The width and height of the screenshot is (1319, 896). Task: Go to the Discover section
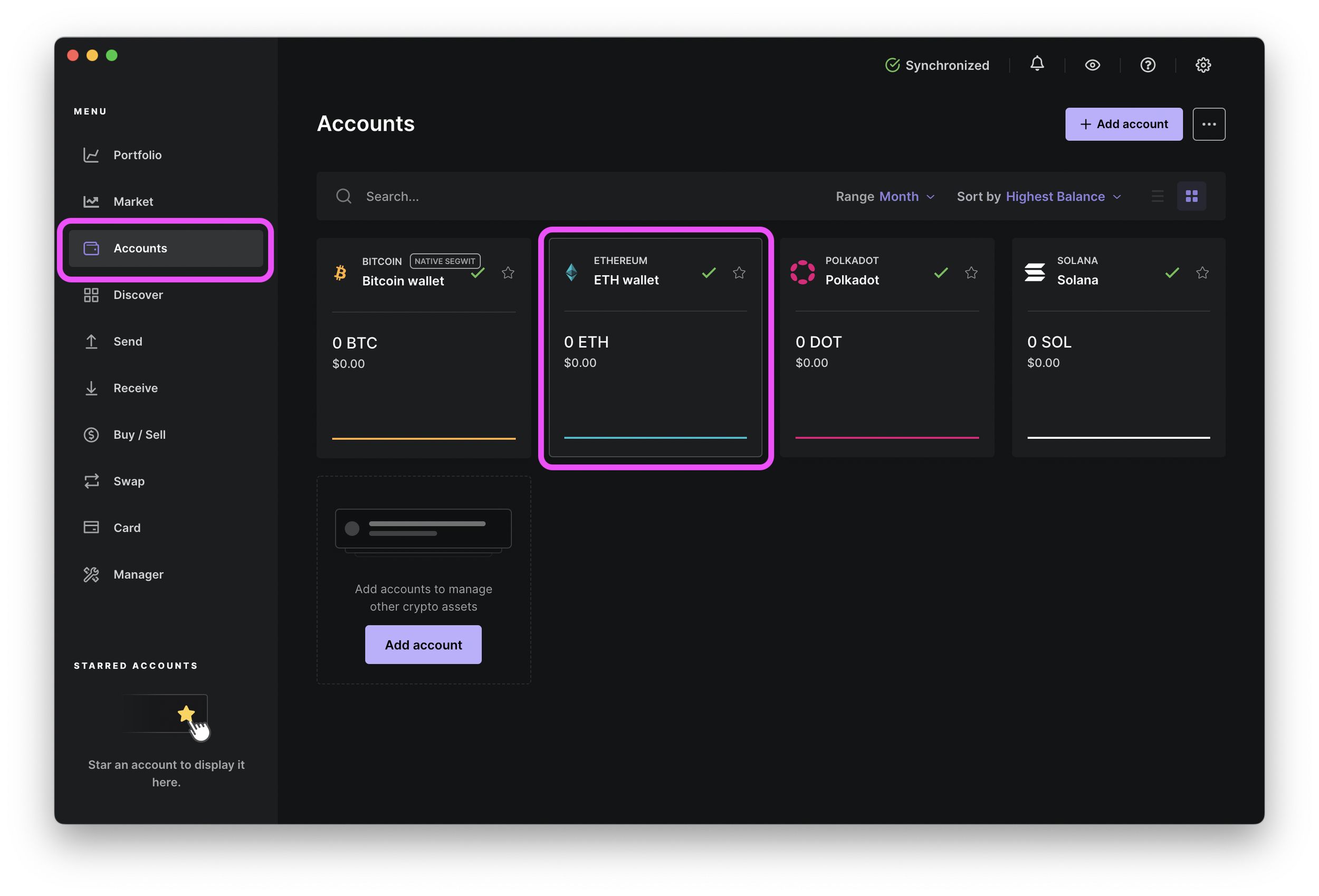point(91,294)
